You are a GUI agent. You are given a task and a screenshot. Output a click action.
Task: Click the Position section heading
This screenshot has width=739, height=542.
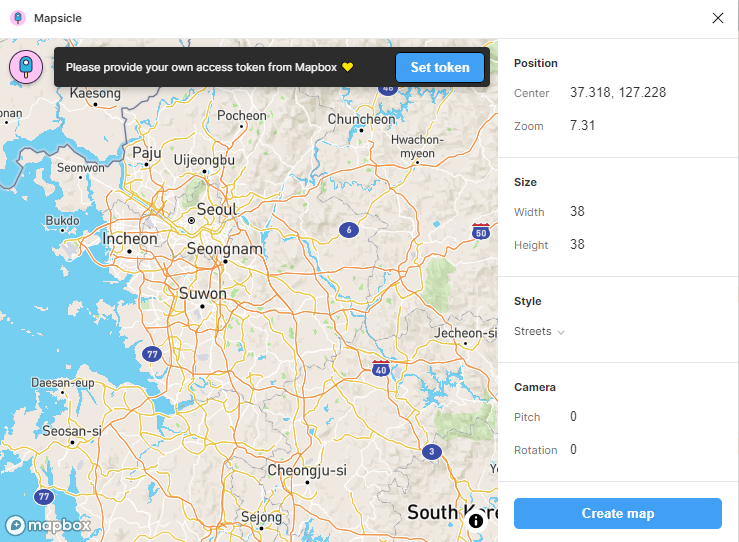pos(535,63)
